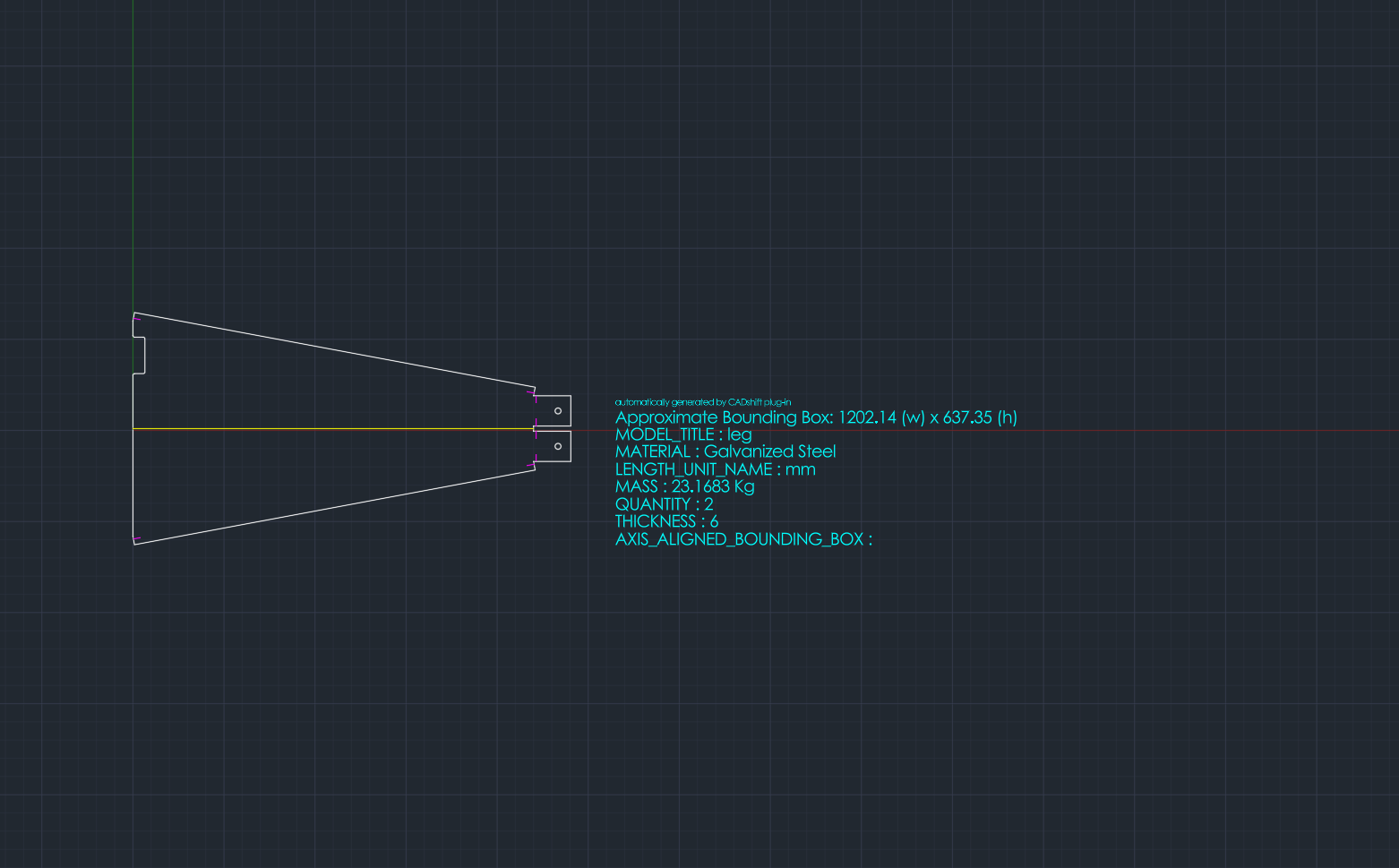Select the lower slanted white edge
1399x868 pixels.
point(331,506)
